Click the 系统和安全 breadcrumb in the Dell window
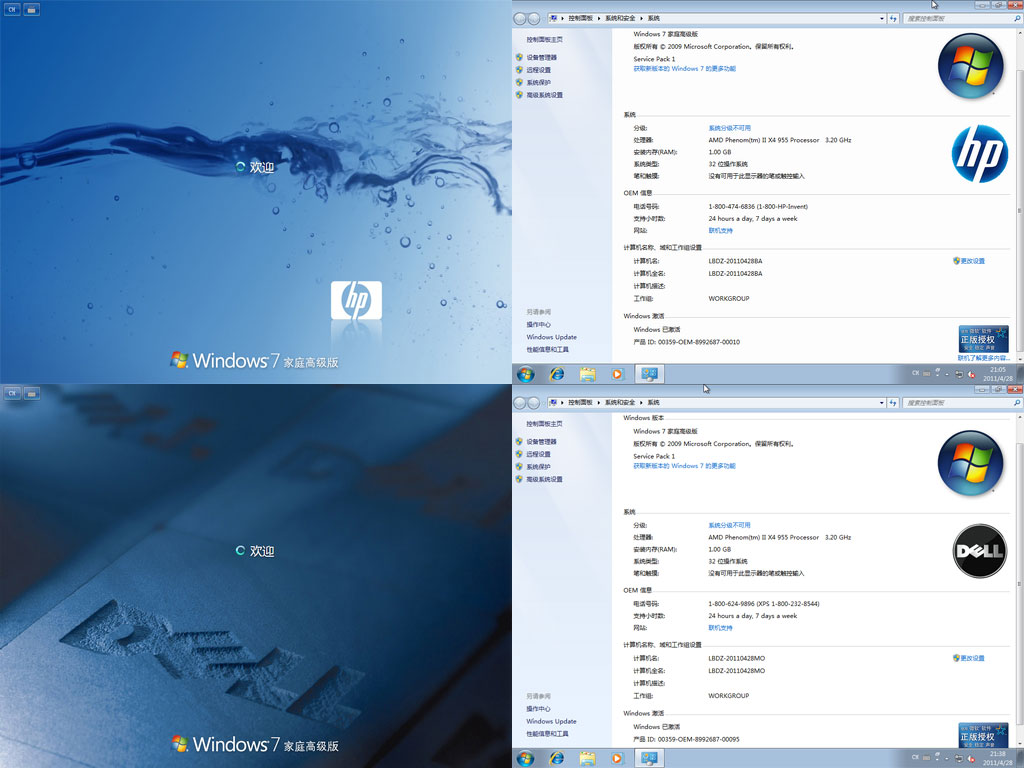This screenshot has width=1024, height=768. (x=620, y=402)
